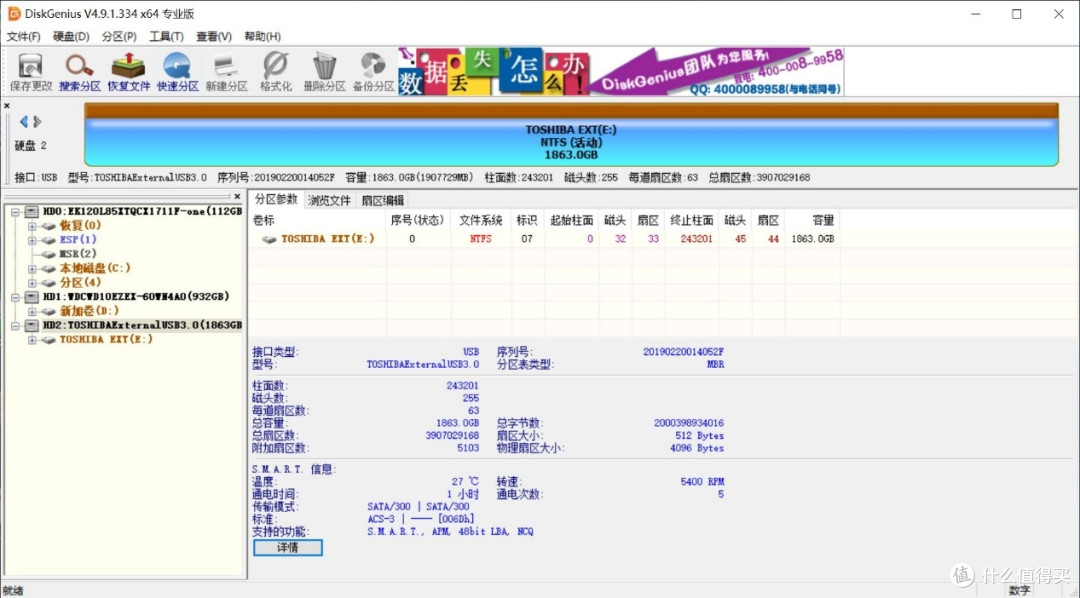This screenshot has height=598, width=1080.
Task: Expand the ESP(1) partition node
Action: [32, 240]
